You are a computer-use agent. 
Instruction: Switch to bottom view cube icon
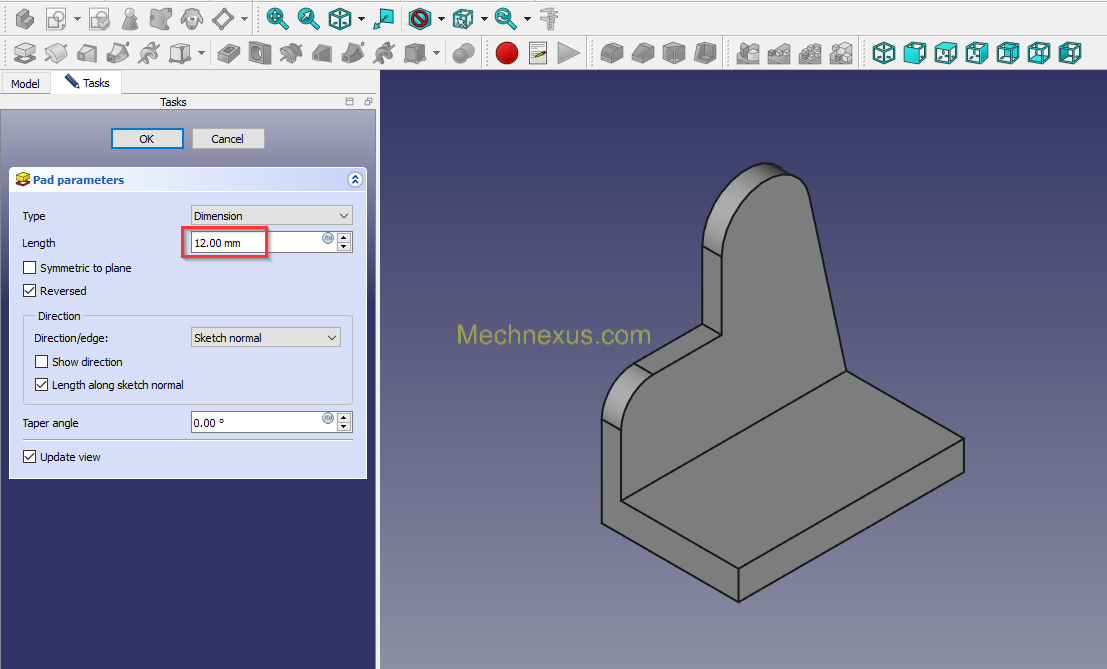coord(1039,54)
